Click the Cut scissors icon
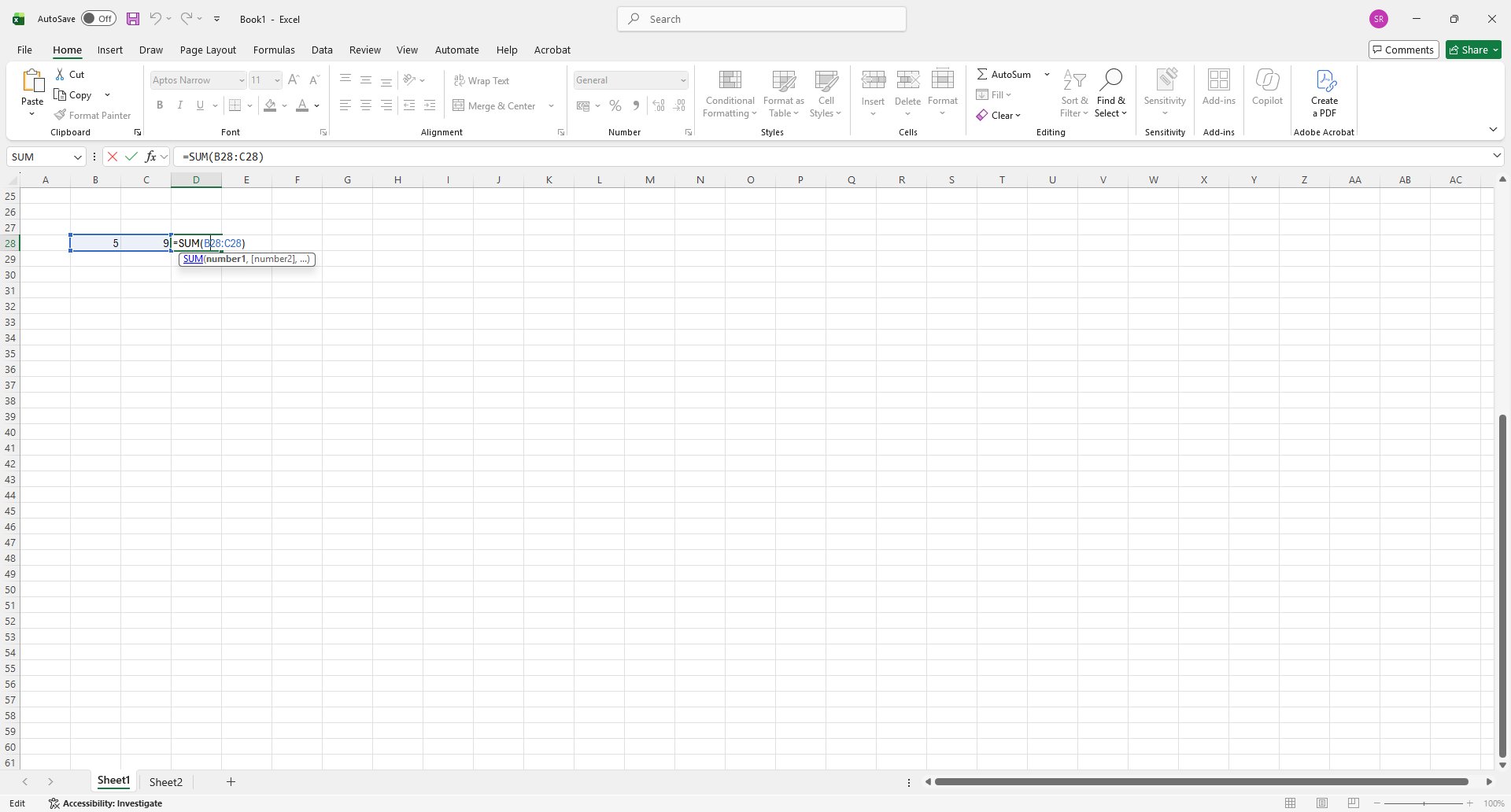Image resolution: width=1511 pixels, height=812 pixels. pos(60,74)
